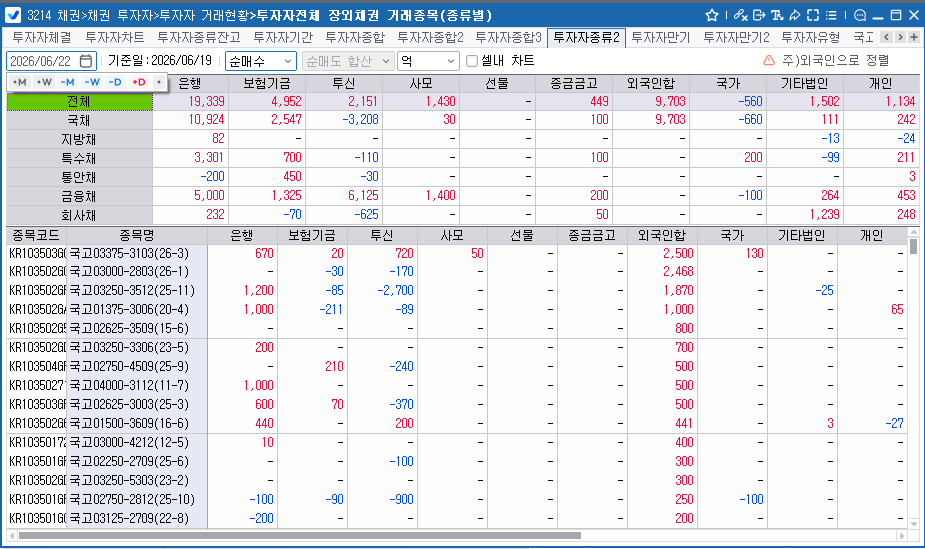This screenshot has width=925, height=549.
Task: Select the 투자자종류2 tab
Action: 586,38
